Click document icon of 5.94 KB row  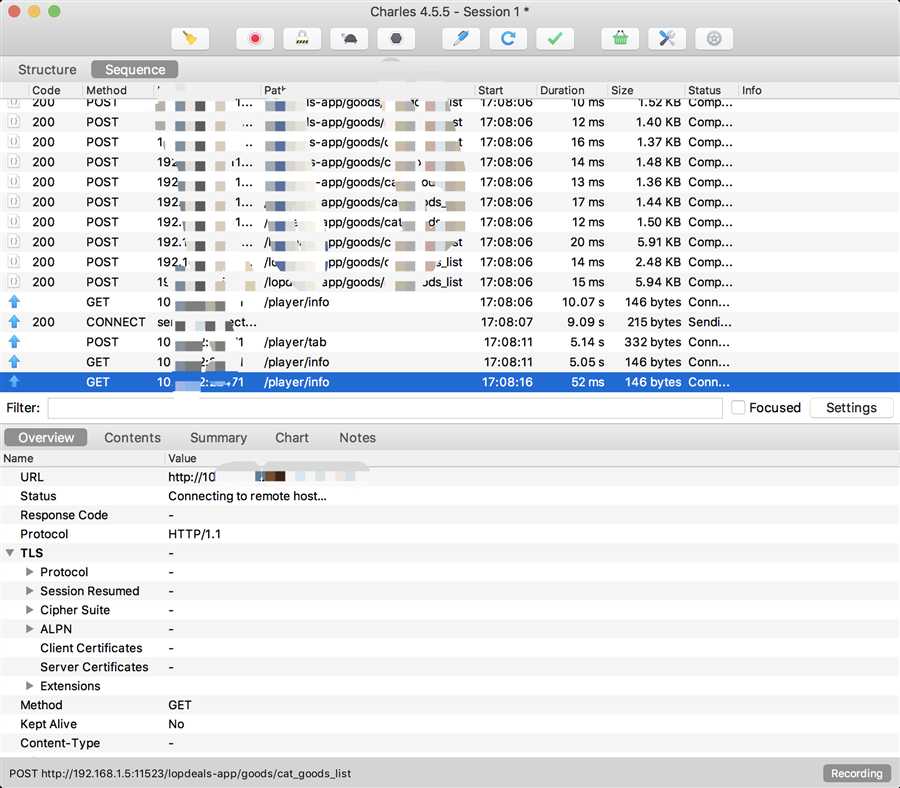point(14,282)
